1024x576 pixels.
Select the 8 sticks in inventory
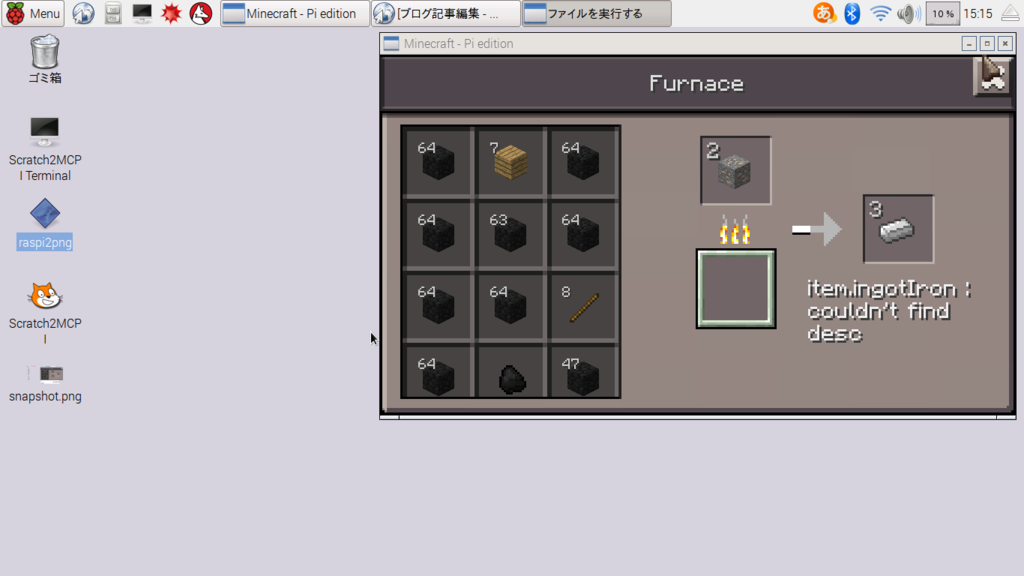[583, 306]
